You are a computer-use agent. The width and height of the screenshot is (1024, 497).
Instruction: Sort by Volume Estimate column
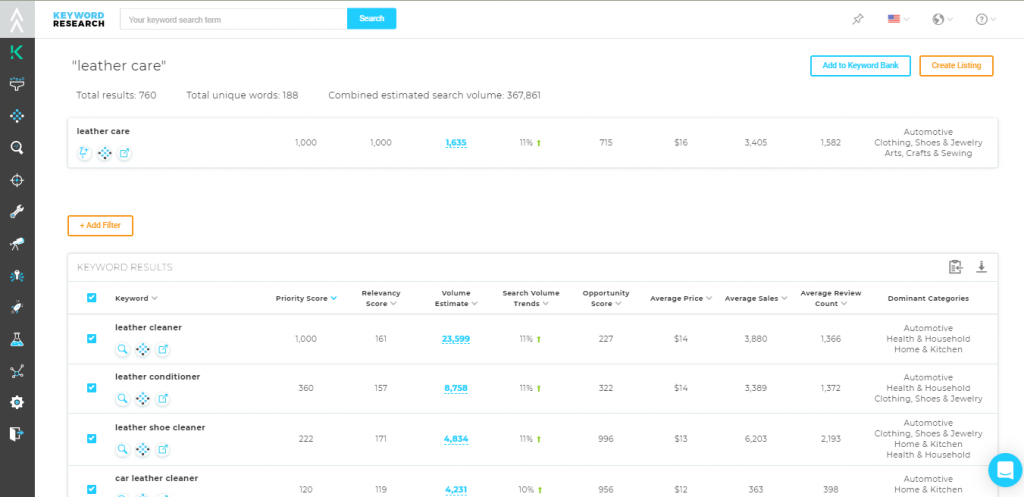(x=456, y=298)
